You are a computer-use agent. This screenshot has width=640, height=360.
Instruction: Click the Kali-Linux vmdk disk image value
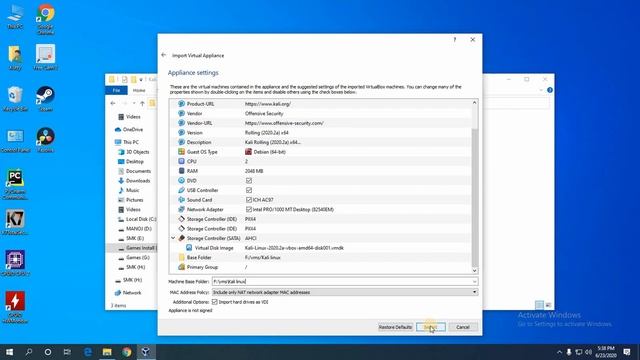[x=294, y=248]
